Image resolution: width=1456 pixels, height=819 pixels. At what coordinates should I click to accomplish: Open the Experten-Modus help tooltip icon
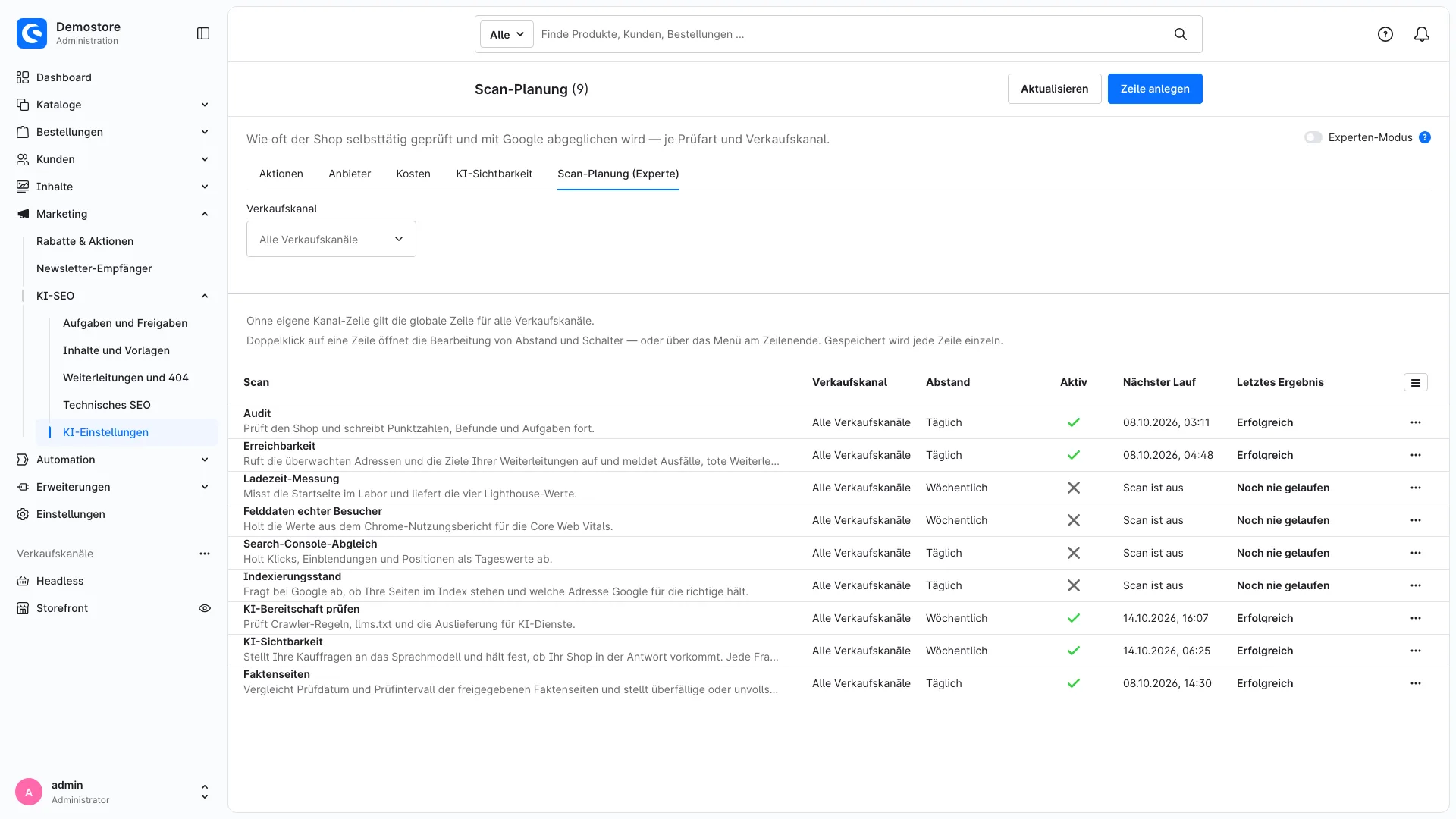click(x=1425, y=137)
